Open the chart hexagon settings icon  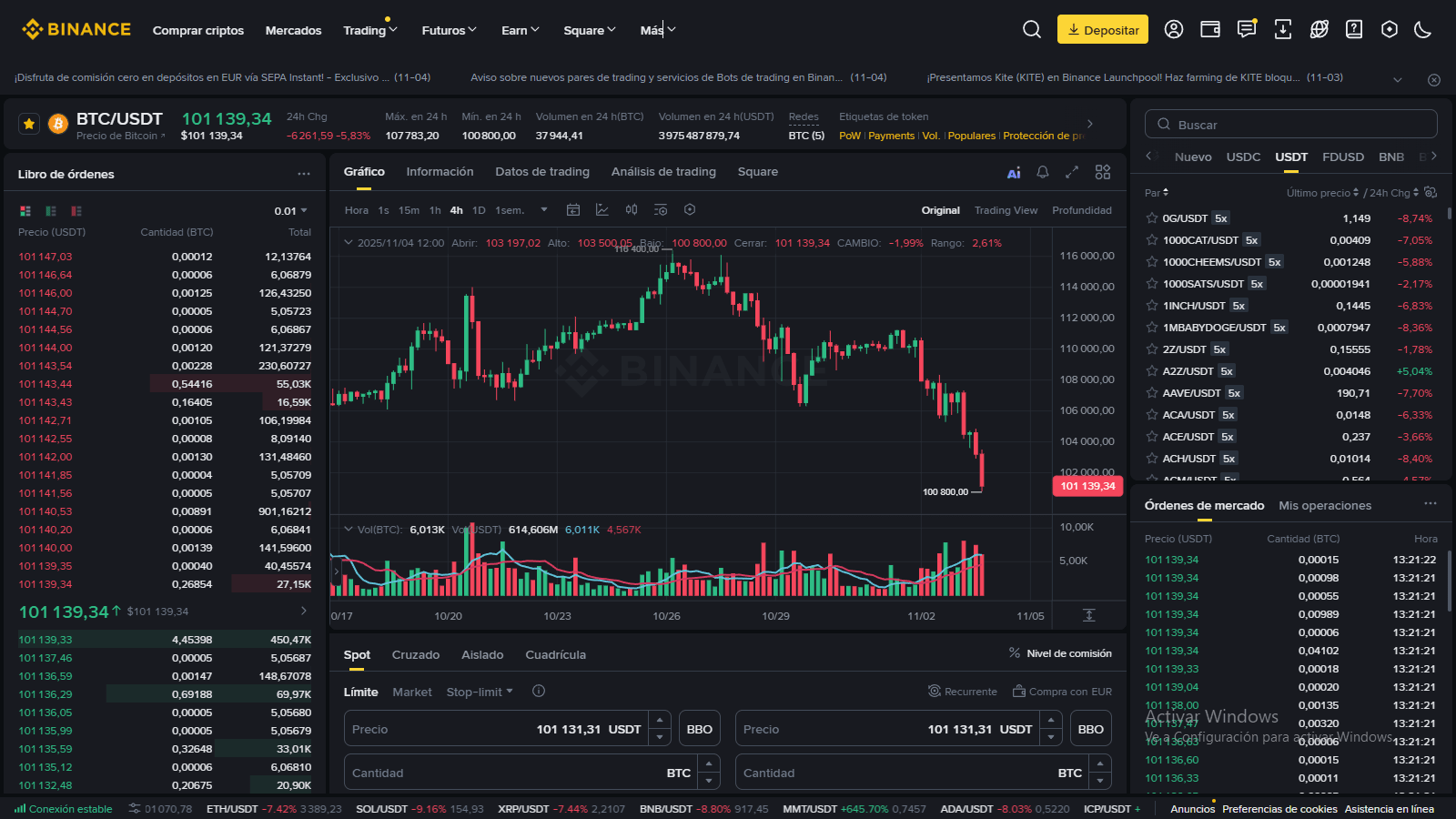coord(690,210)
